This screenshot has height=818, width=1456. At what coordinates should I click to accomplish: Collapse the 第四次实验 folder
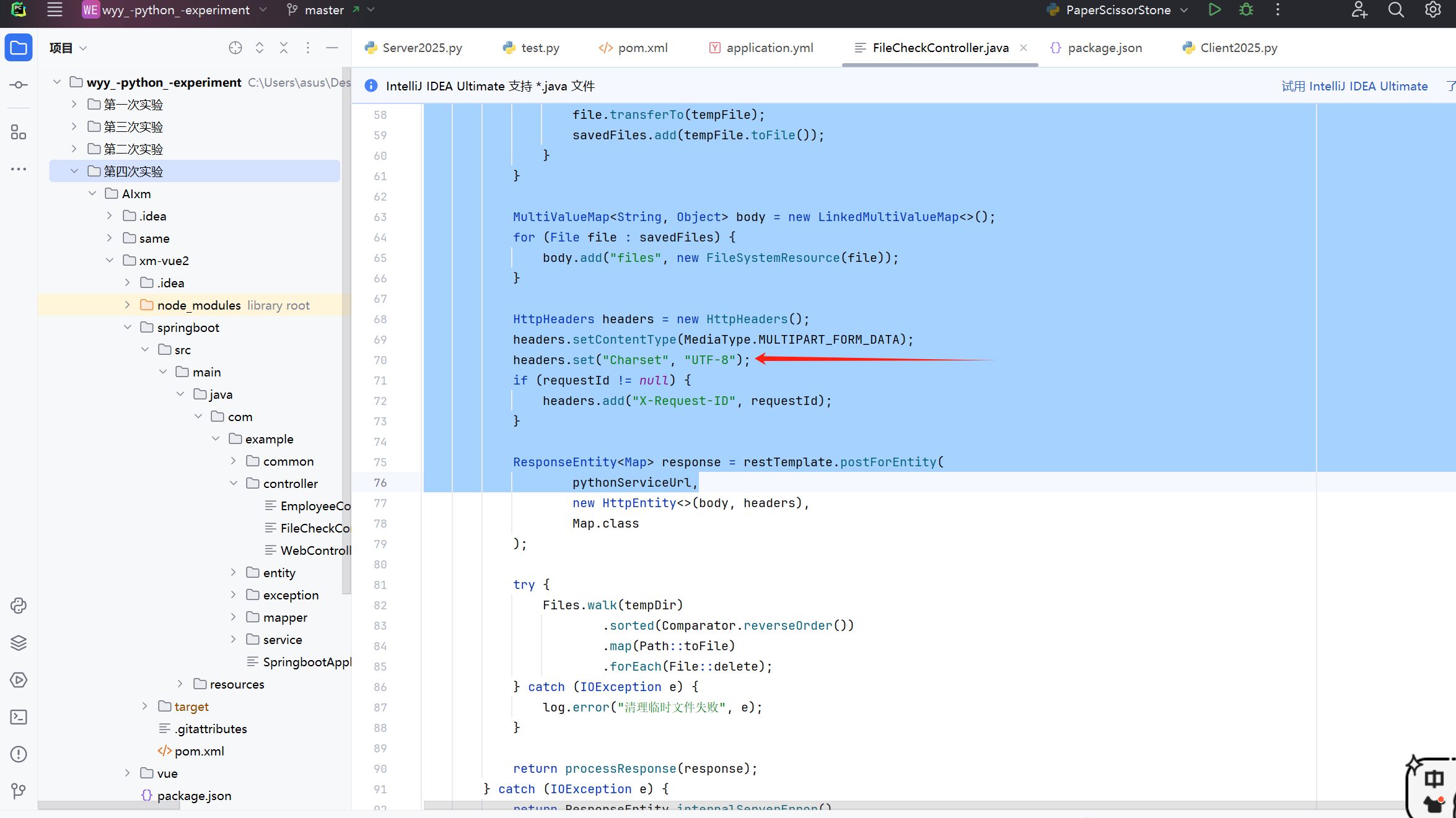click(x=74, y=171)
